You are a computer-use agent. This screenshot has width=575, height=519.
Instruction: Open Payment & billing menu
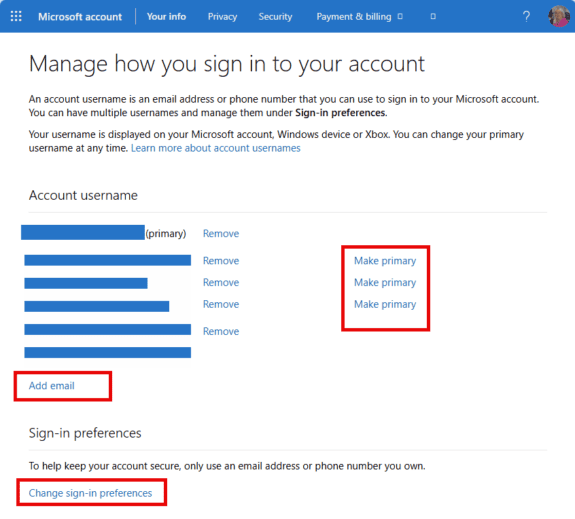(x=359, y=17)
